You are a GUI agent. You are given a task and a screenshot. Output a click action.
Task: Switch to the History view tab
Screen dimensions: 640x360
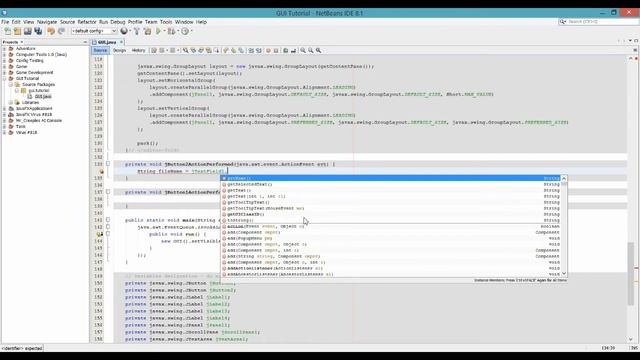pos(138,50)
